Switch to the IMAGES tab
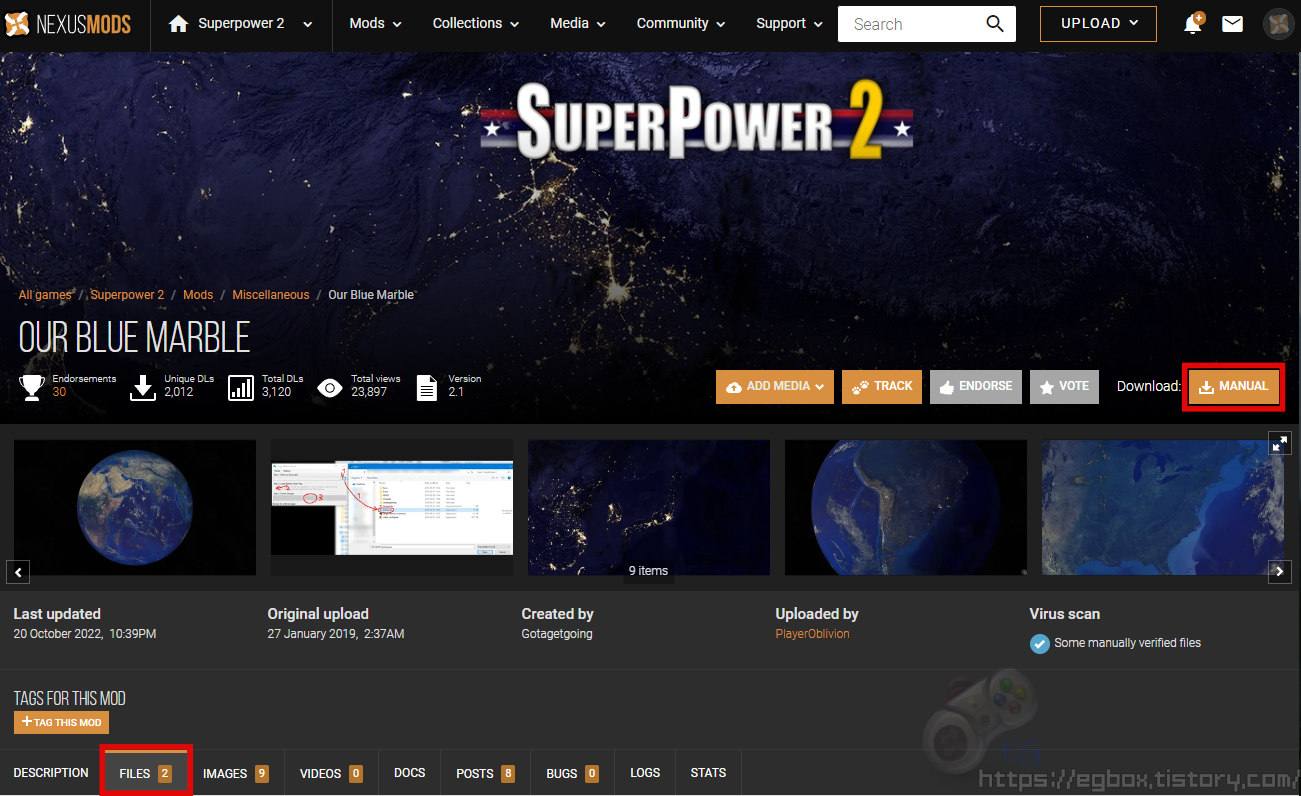 click(x=236, y=773)
